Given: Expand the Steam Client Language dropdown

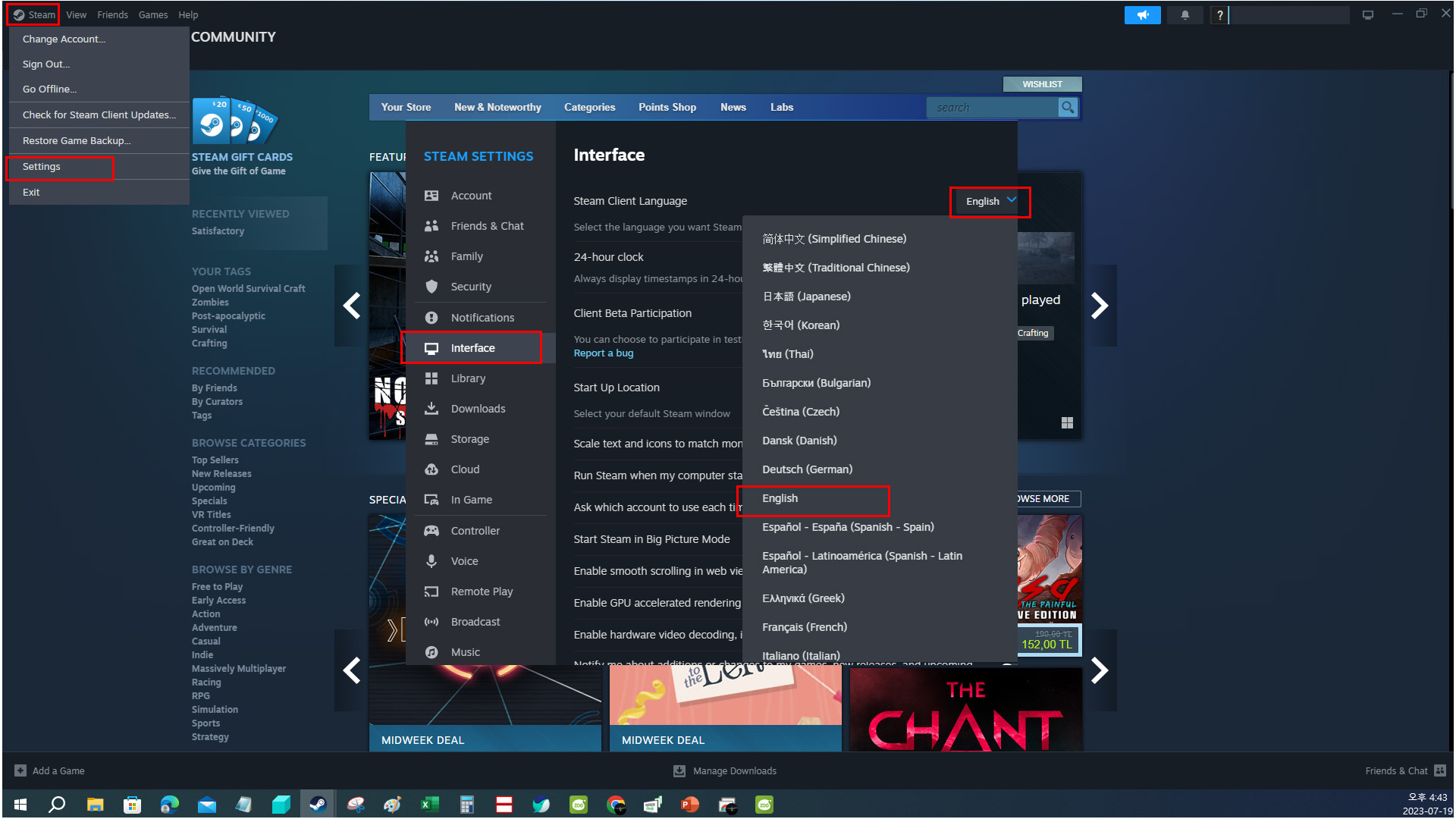Looking at the screenshot, I should (990, 201).
